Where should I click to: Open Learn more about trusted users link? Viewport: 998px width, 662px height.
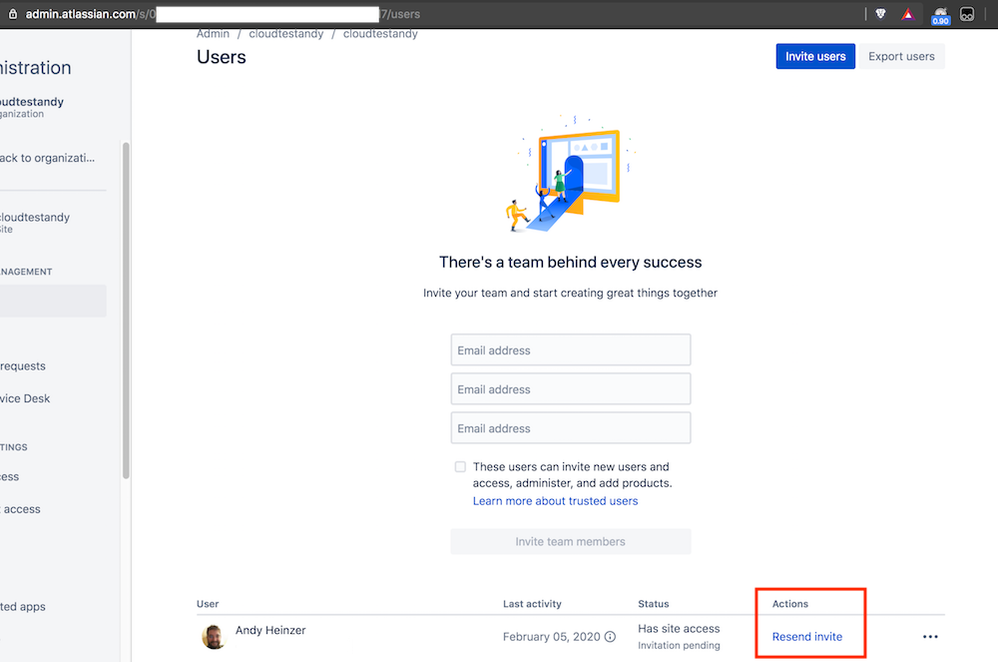click(x=555, y=501)
